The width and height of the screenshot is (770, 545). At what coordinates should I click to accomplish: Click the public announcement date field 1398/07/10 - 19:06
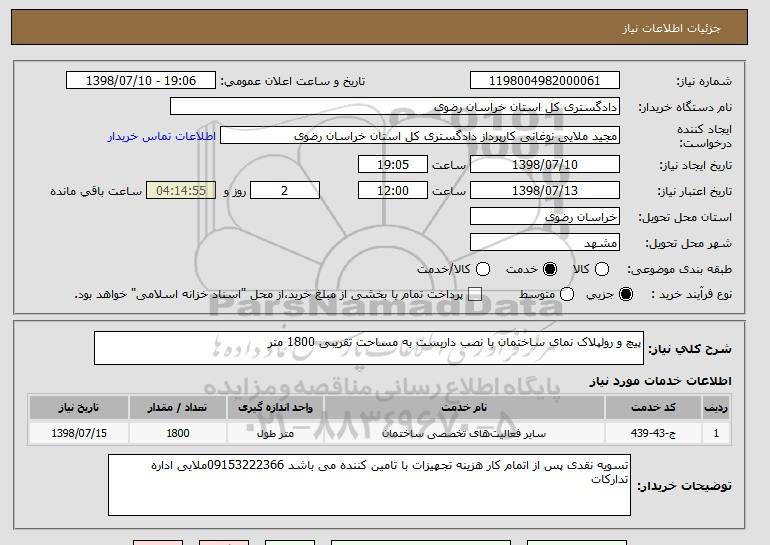pyautogui.click(x=141, y=81)
